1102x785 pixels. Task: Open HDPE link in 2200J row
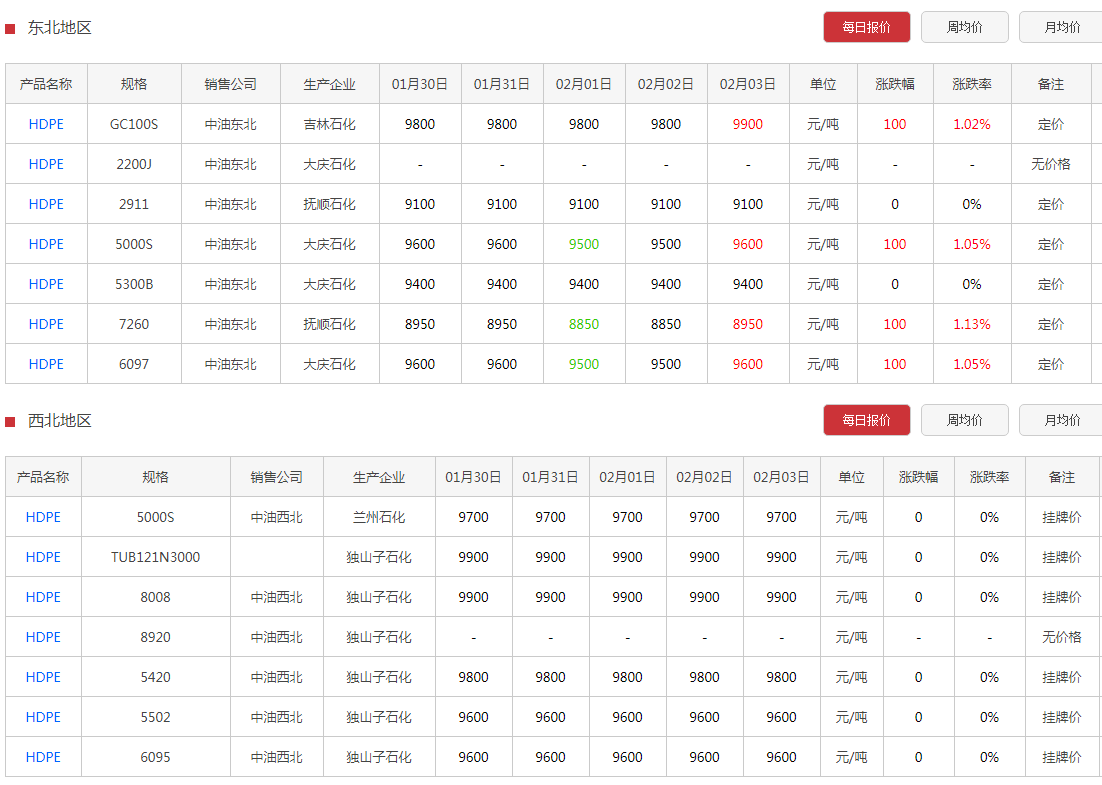tap(46, 164)
